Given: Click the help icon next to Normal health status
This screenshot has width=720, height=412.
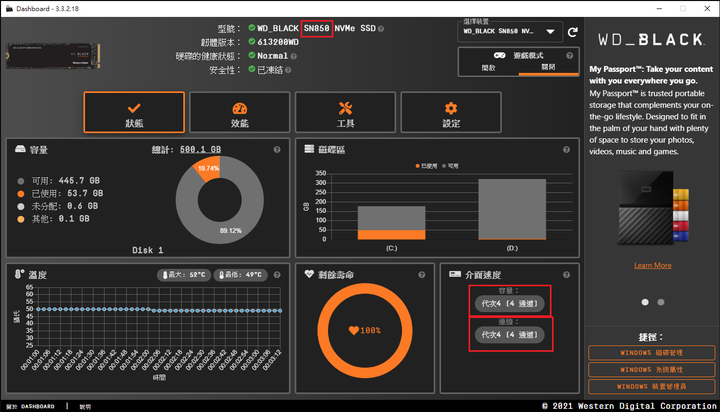Looking at the screenshot, I should [293, 56].
